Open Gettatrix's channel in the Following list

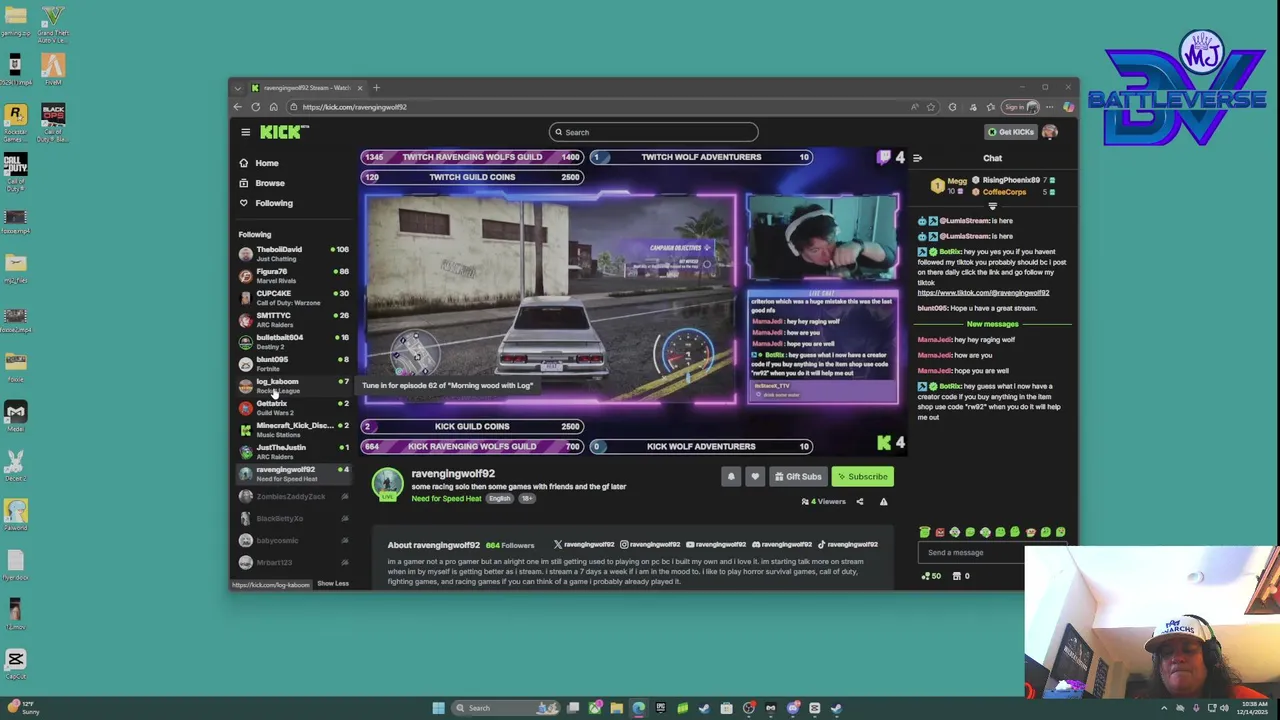pyautogui.click(x=294, y=408)
